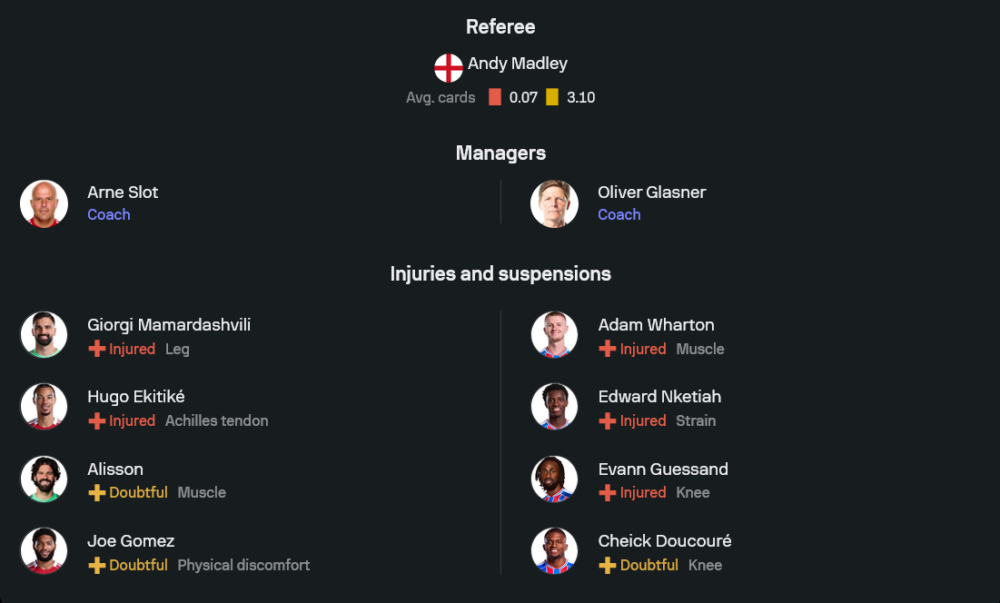Select the Arne Slot name link
The image size is (1000, 603).
point(123,192)
